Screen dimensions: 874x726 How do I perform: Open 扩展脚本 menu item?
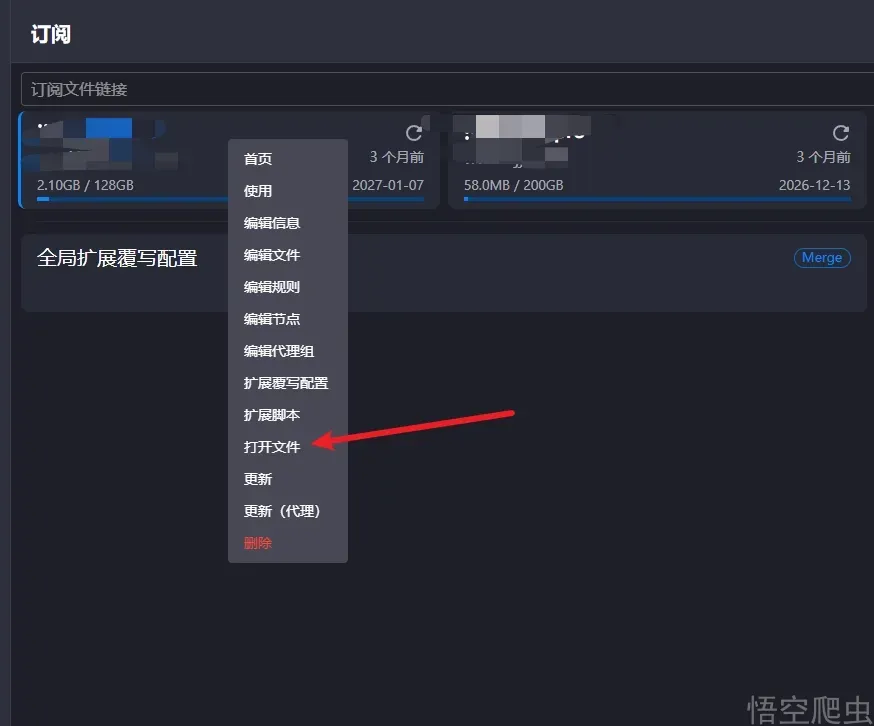272,415
